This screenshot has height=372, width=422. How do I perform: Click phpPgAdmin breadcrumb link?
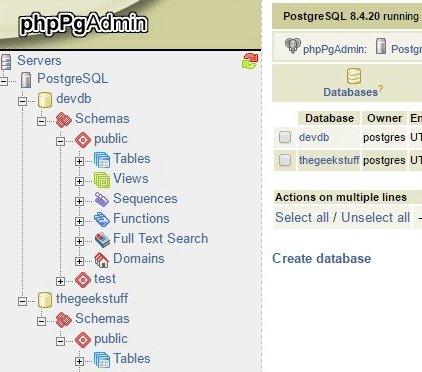[335, 49]
